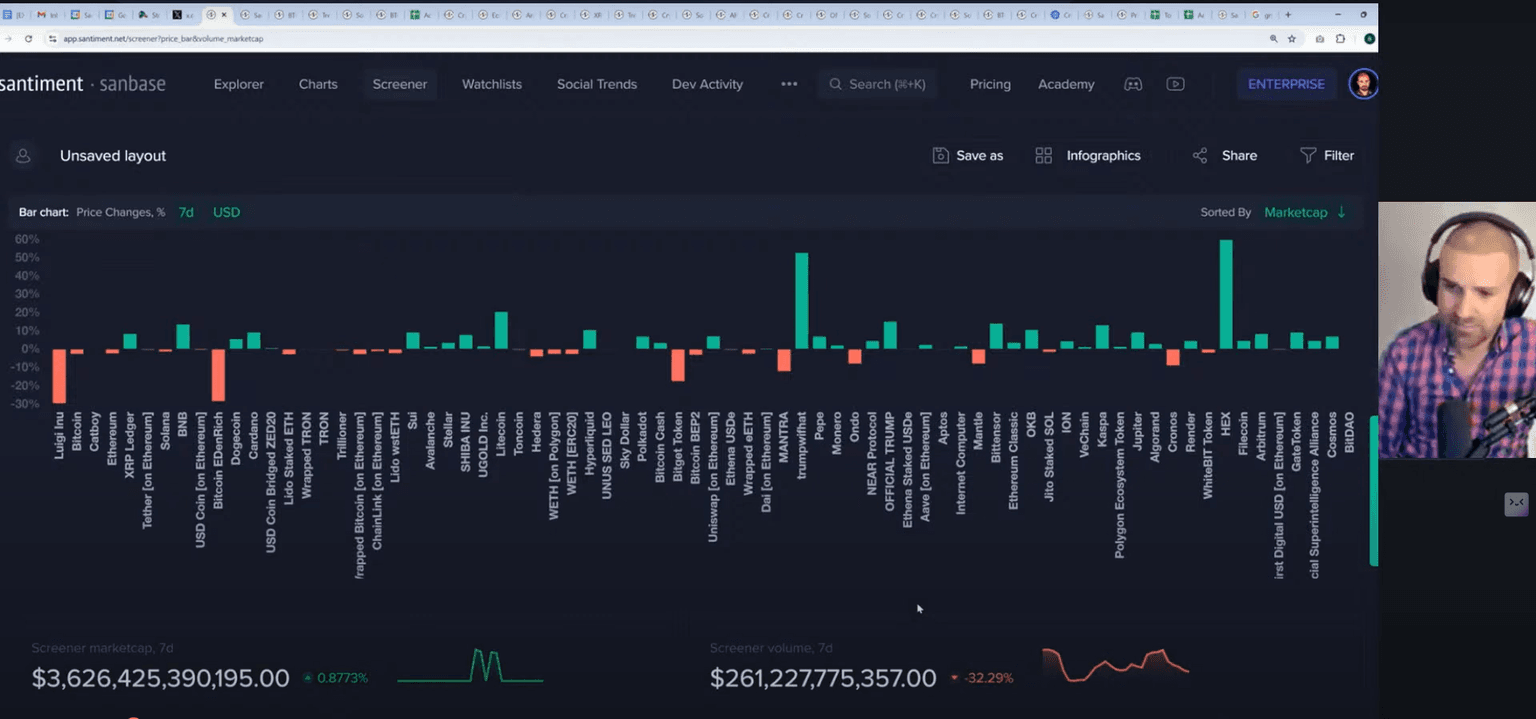Screen dimensions: 1536x719
Task: Toggle the Marketcap sort direction arrow
Action: click(1342, 212)
